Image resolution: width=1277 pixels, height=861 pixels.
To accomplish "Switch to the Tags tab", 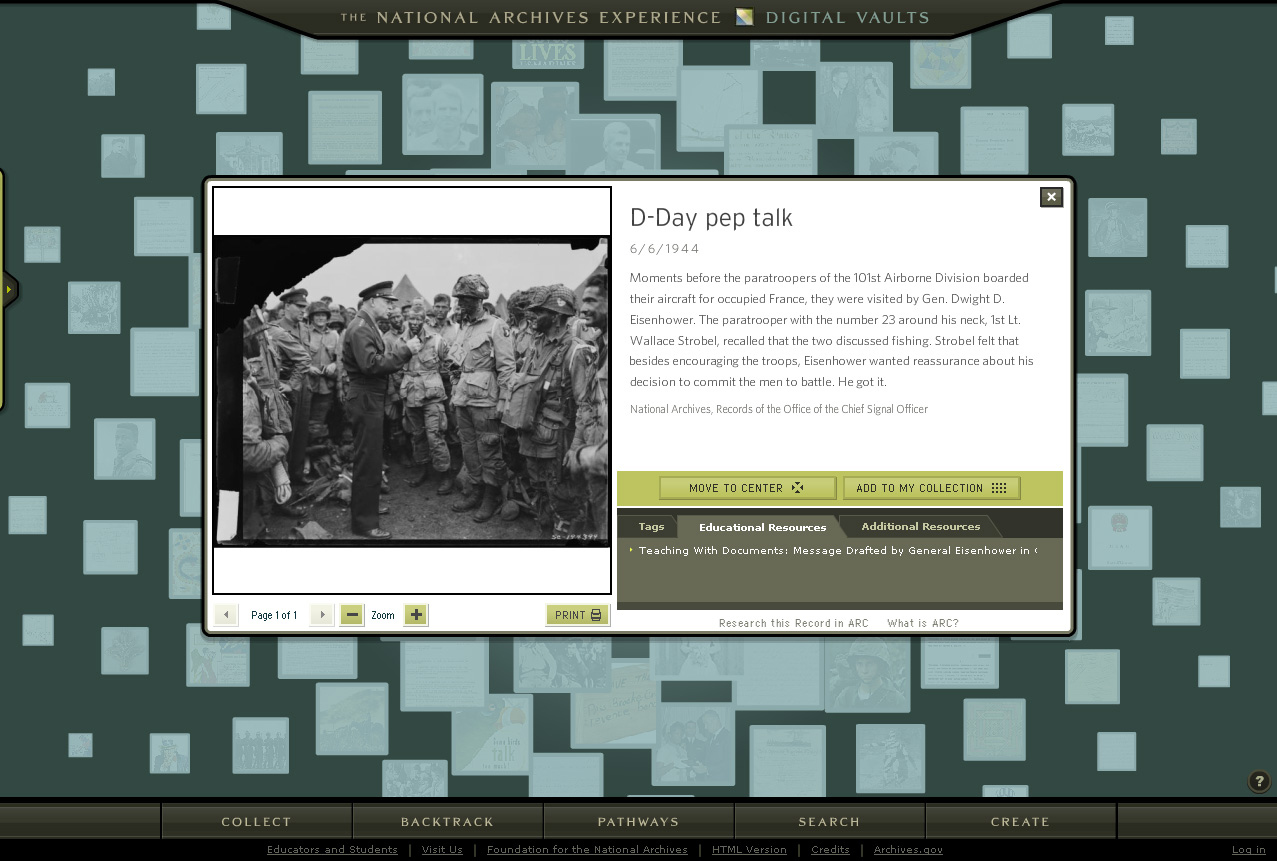I will point(651,526).
